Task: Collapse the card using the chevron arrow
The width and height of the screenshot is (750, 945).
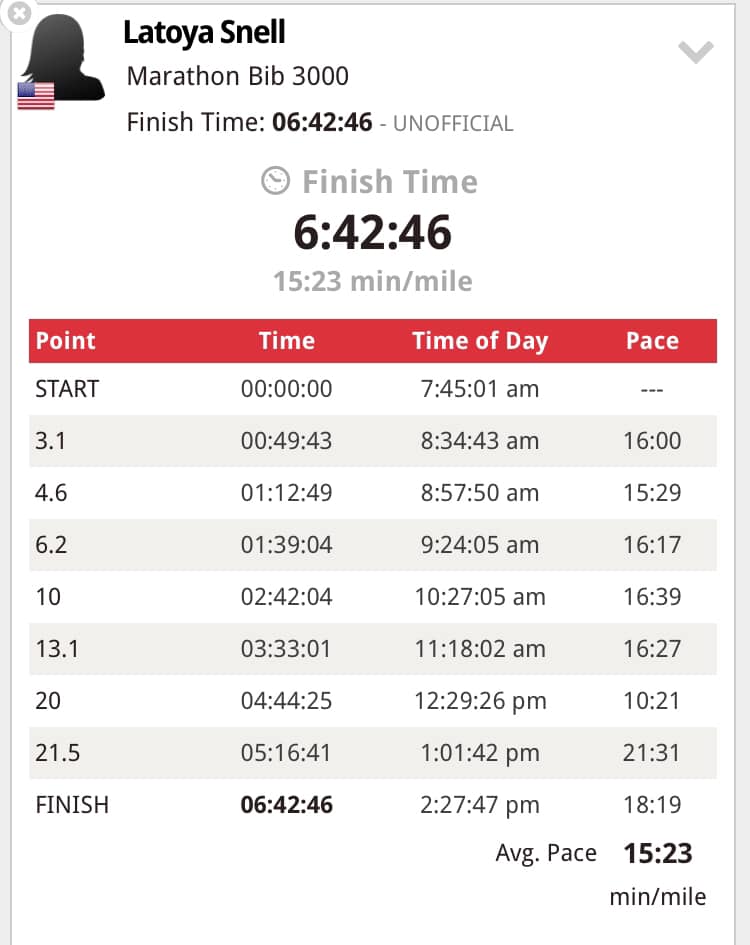Action: (x=696, y=52)
